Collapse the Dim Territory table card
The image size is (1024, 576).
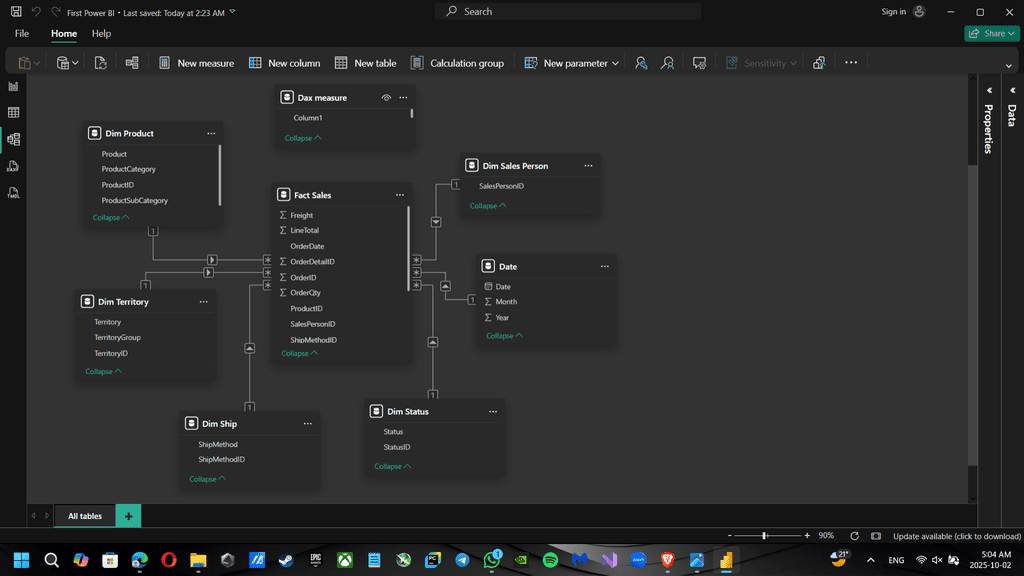(104, 371)
